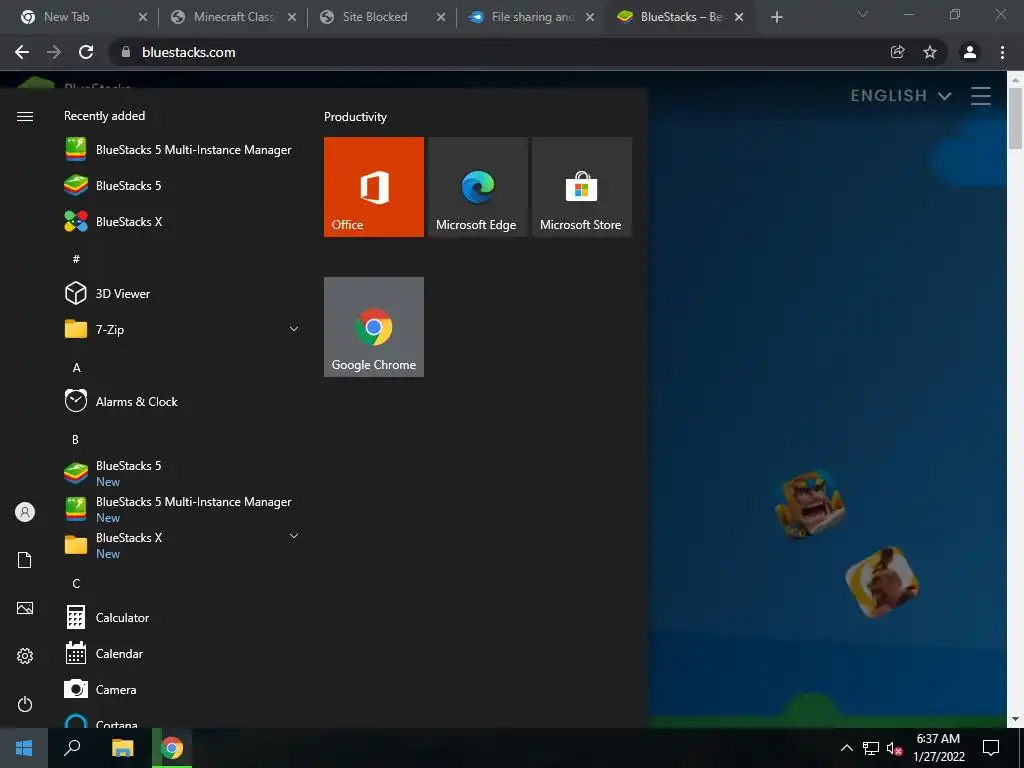Open the ENGLISH language dropdown

[x=901, y=96]
